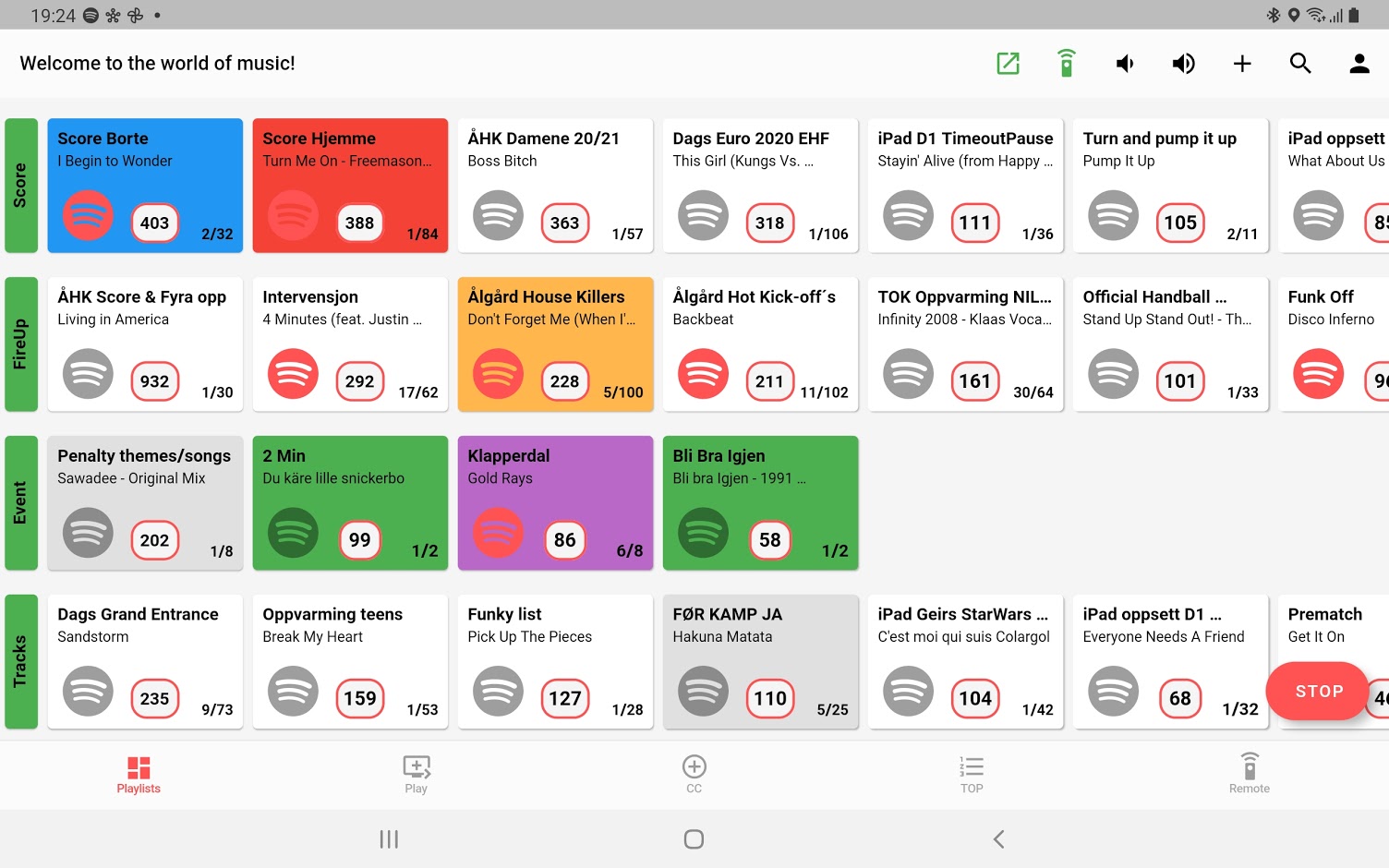
Task: Open the CC icon in the bottom bar
Action: 694,774
